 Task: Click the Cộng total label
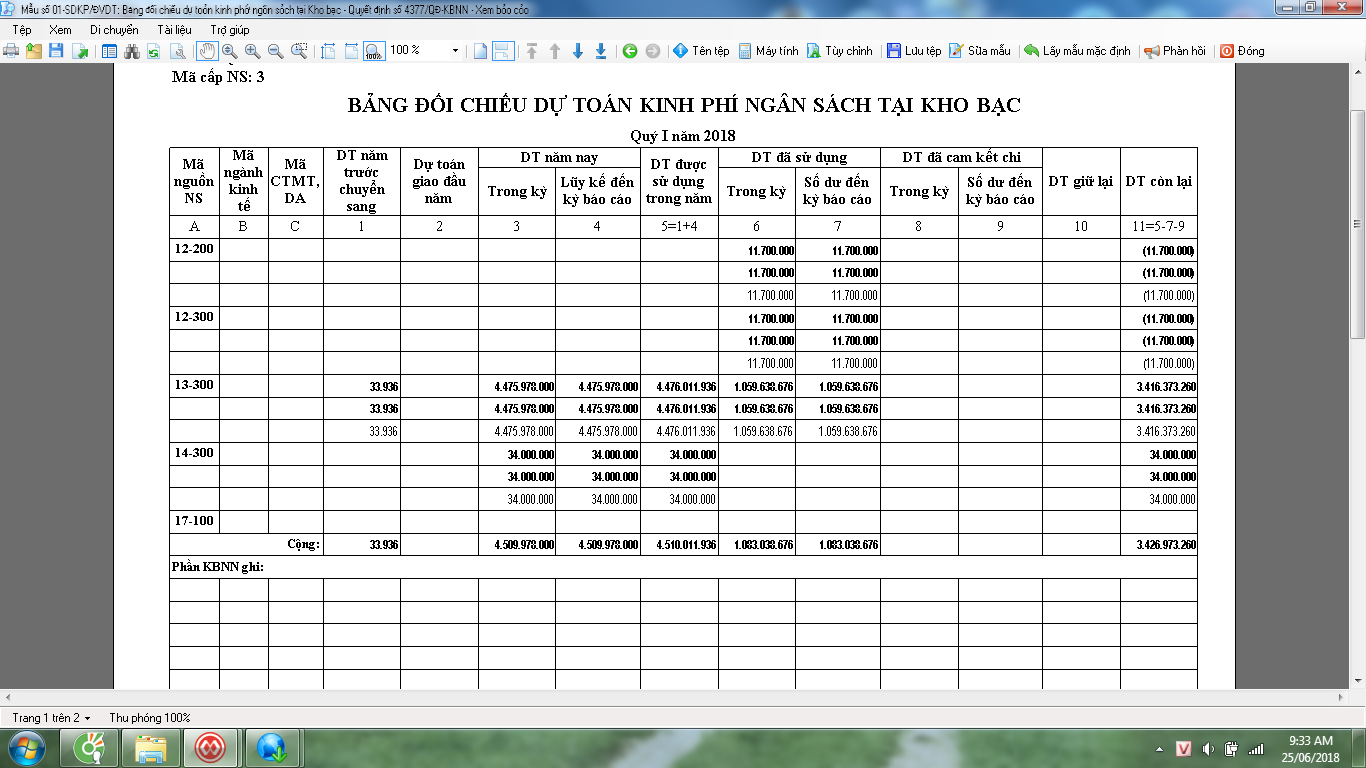coord(303,544)
